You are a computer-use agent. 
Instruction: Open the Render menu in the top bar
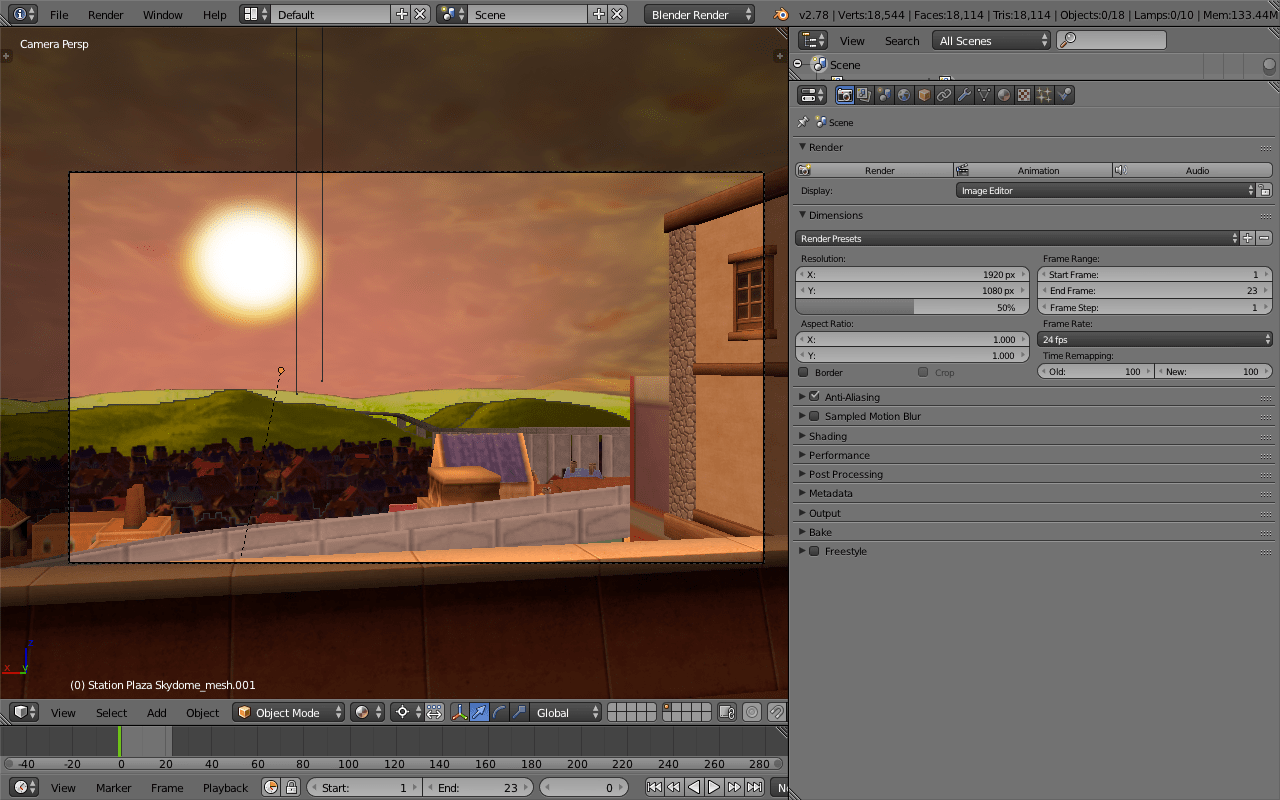pos(104,14)
